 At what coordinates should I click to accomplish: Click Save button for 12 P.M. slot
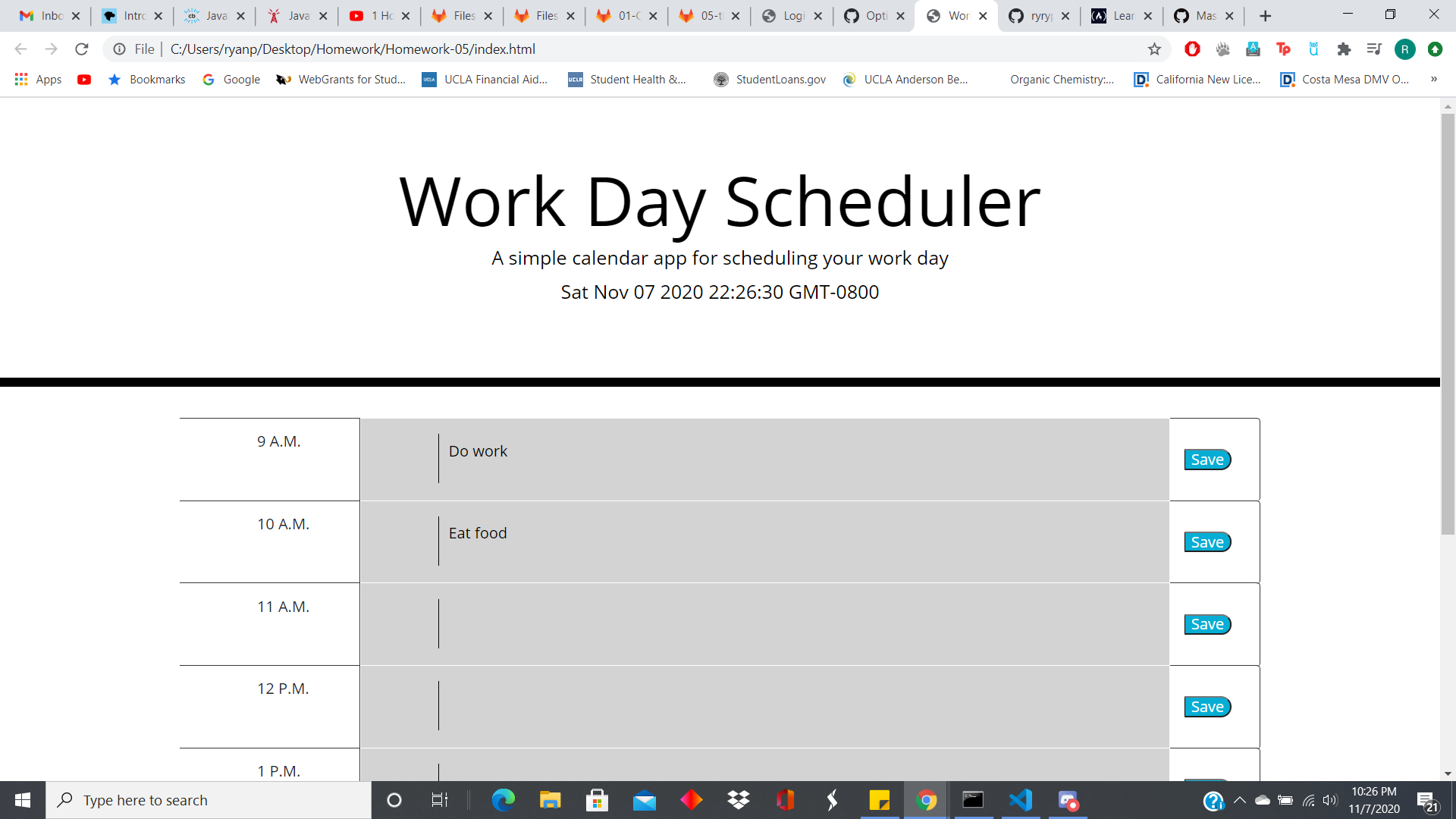point(1206,706)
